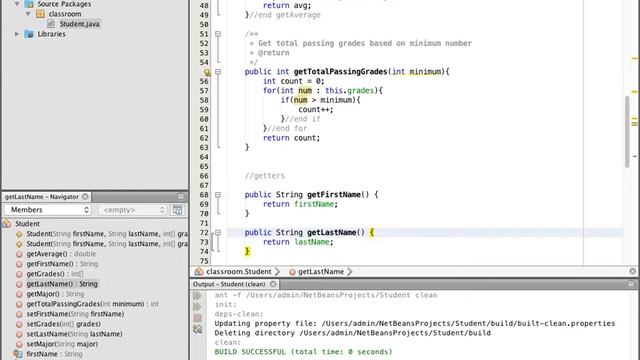Minimize the Output window panel
The height and width of the screenshot is (360, 640).
pos(631,283)
